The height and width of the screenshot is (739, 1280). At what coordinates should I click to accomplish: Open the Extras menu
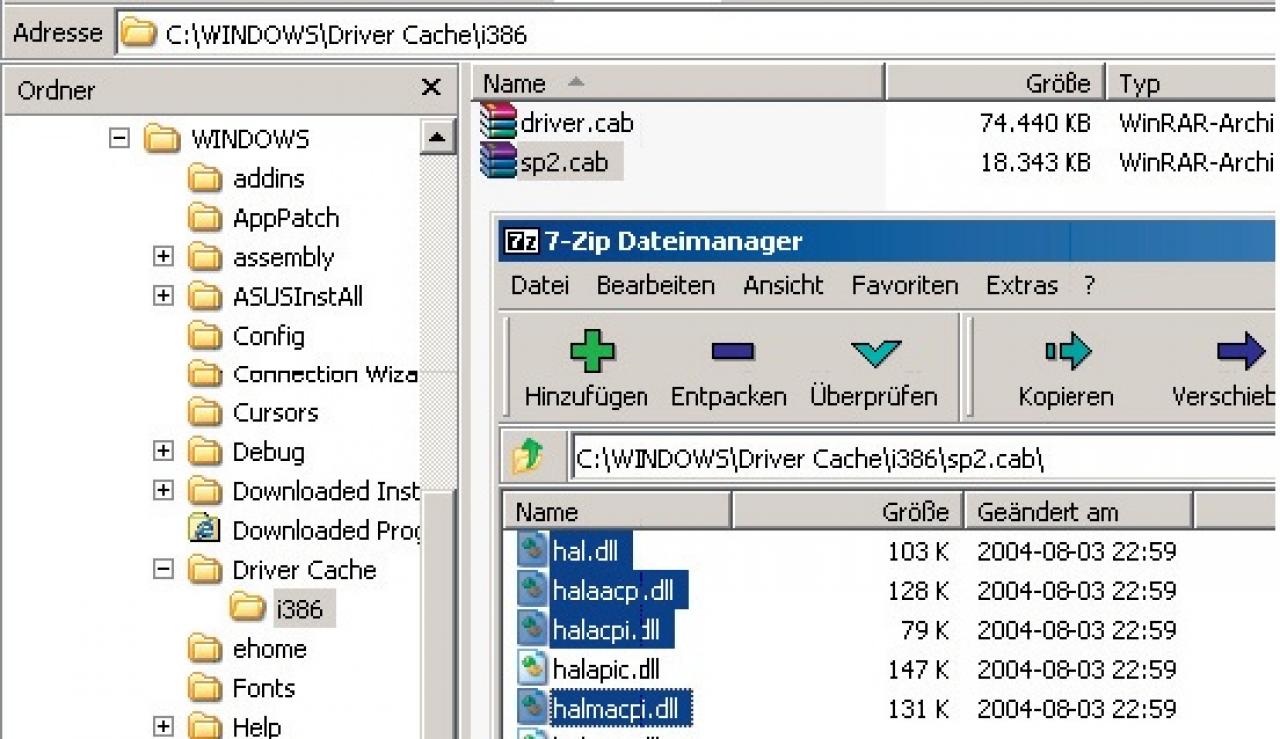pos(1021,285)
